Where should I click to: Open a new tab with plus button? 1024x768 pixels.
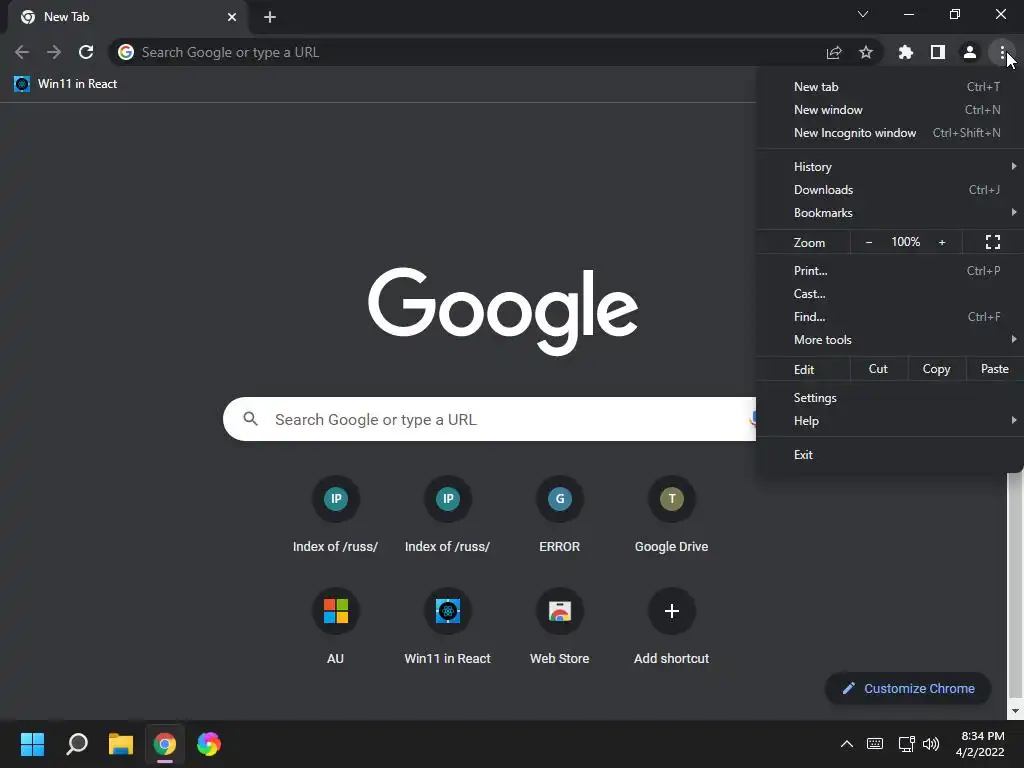point(270,17)
